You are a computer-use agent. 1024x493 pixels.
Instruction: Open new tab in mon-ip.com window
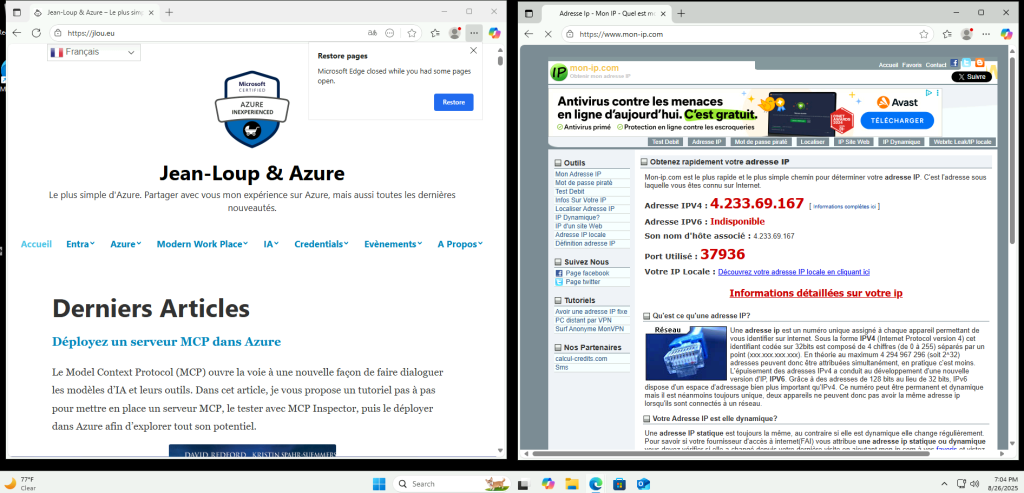pos(681,13)
